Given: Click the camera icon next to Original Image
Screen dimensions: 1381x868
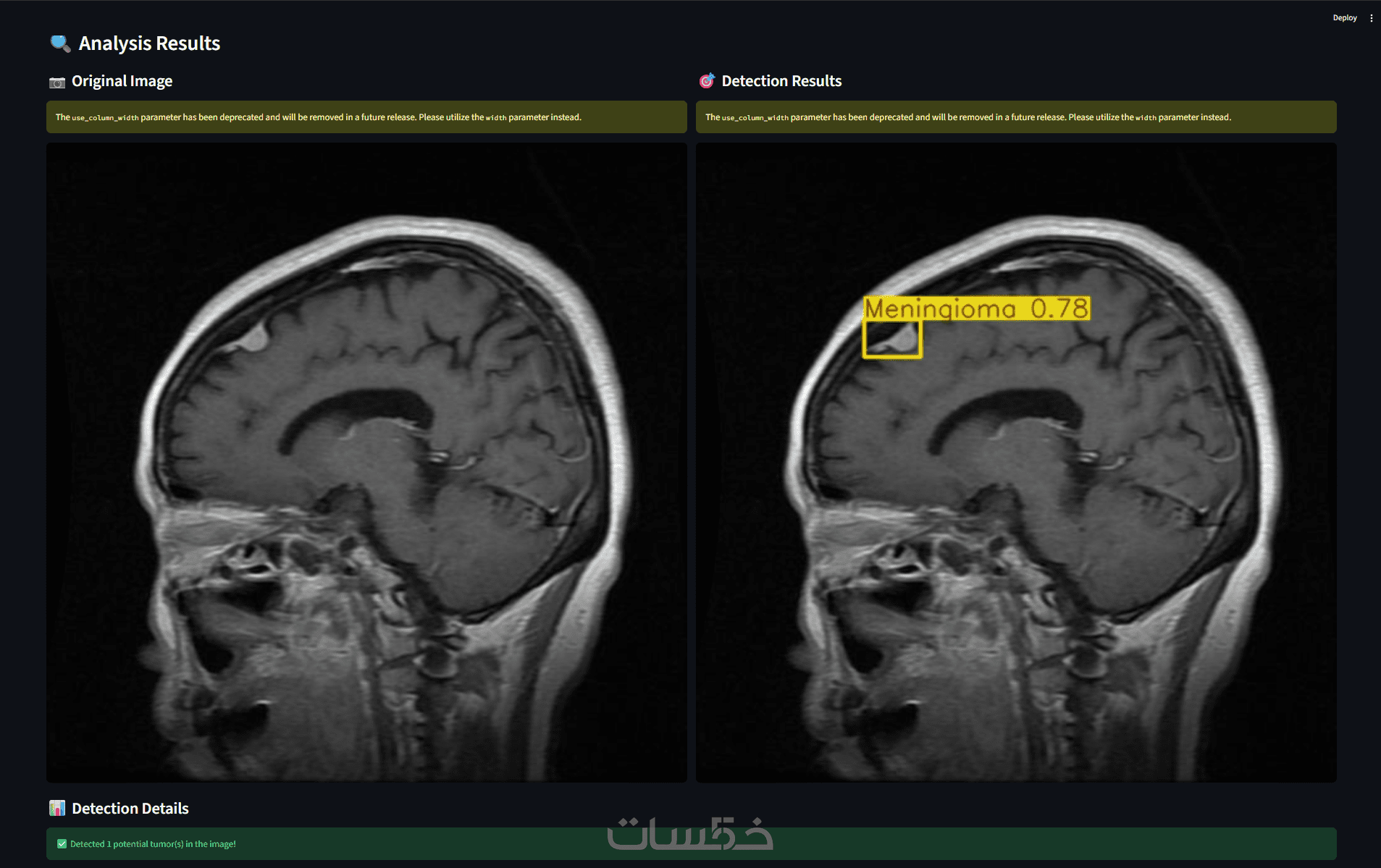Looking at the screenshot, I should (56, 82).
